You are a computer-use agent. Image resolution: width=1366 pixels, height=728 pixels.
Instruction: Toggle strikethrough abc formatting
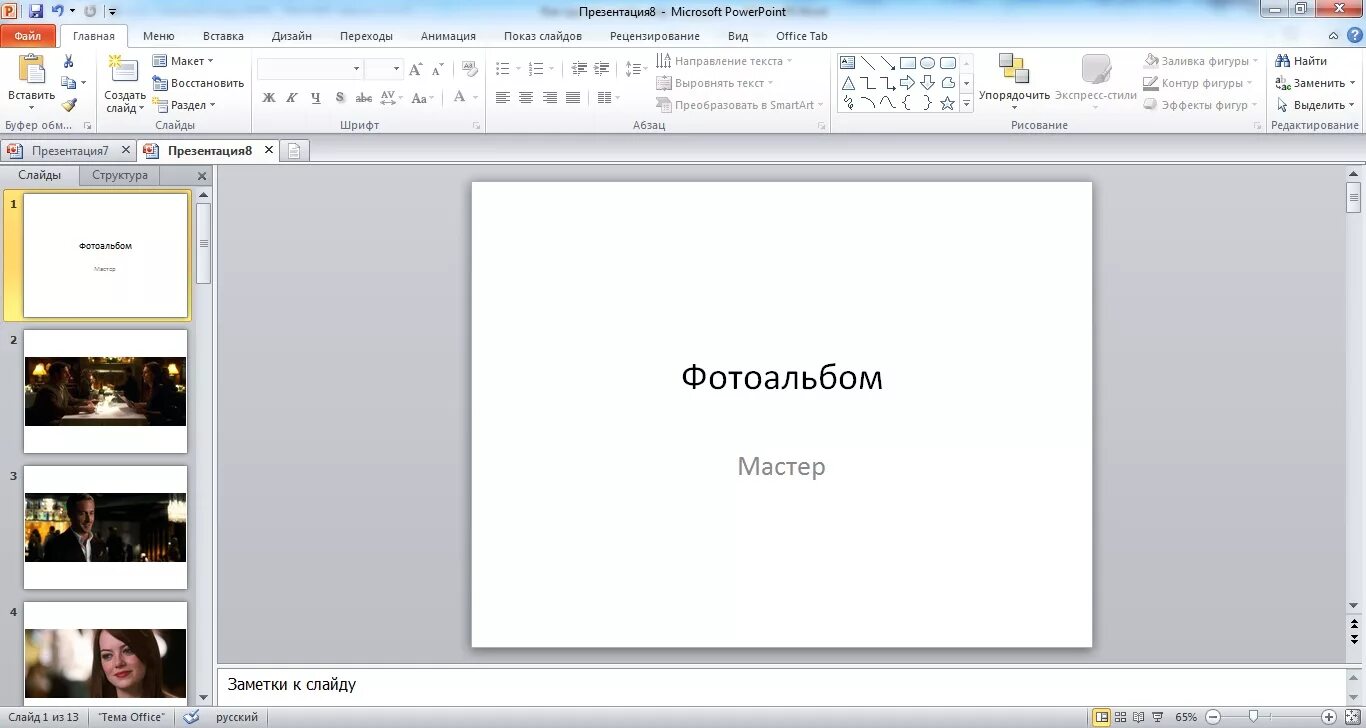[x=364, y=98]
